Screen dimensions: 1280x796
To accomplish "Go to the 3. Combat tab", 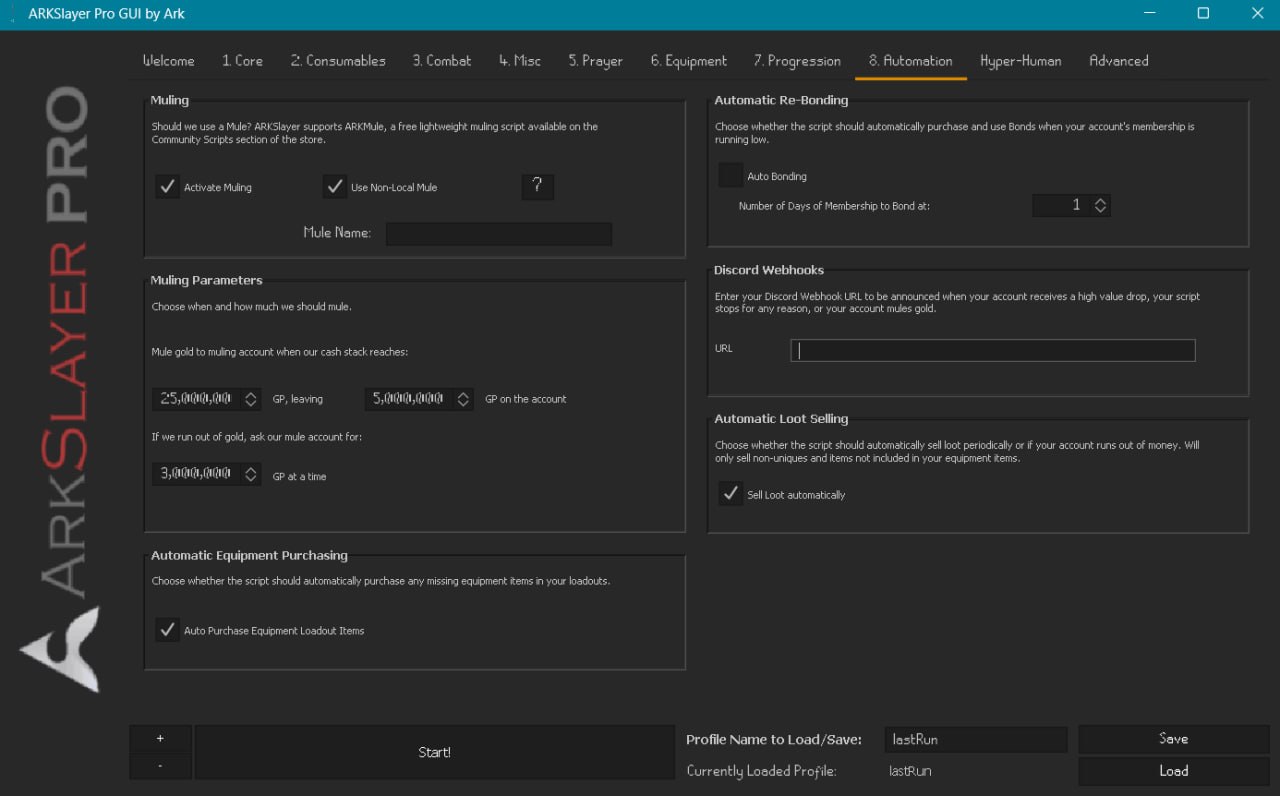I will [442, 61].
